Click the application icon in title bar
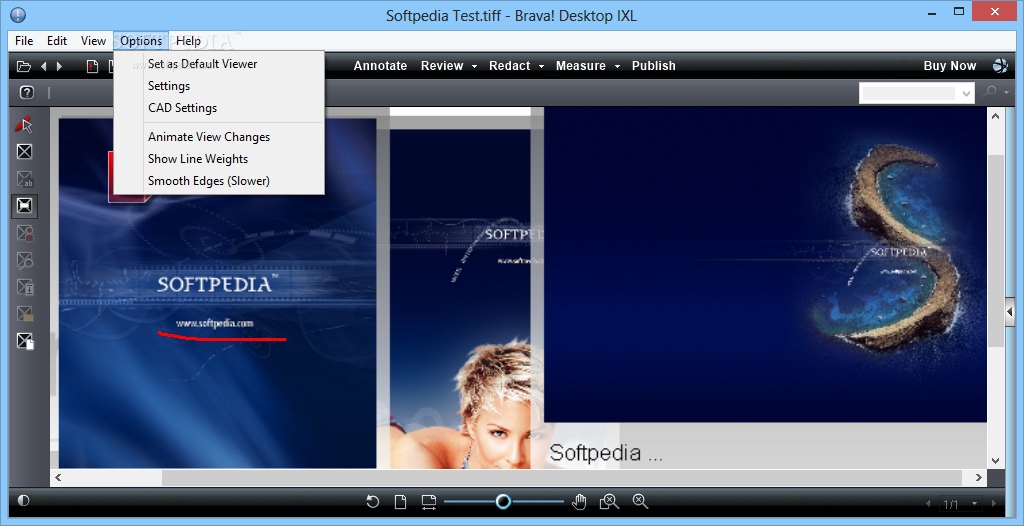 pyautogui.click(x=18, y=14)
